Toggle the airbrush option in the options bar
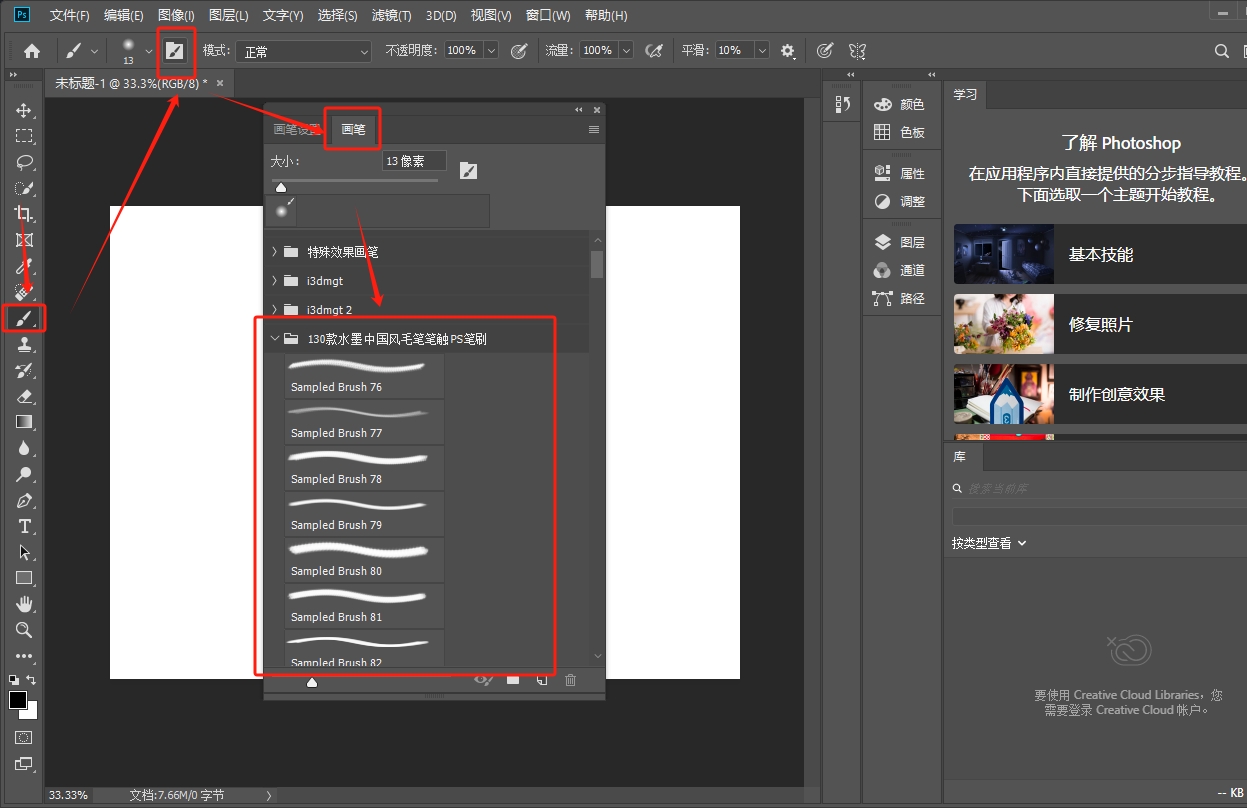1247x808 pixels. click(x=654, y=50)
